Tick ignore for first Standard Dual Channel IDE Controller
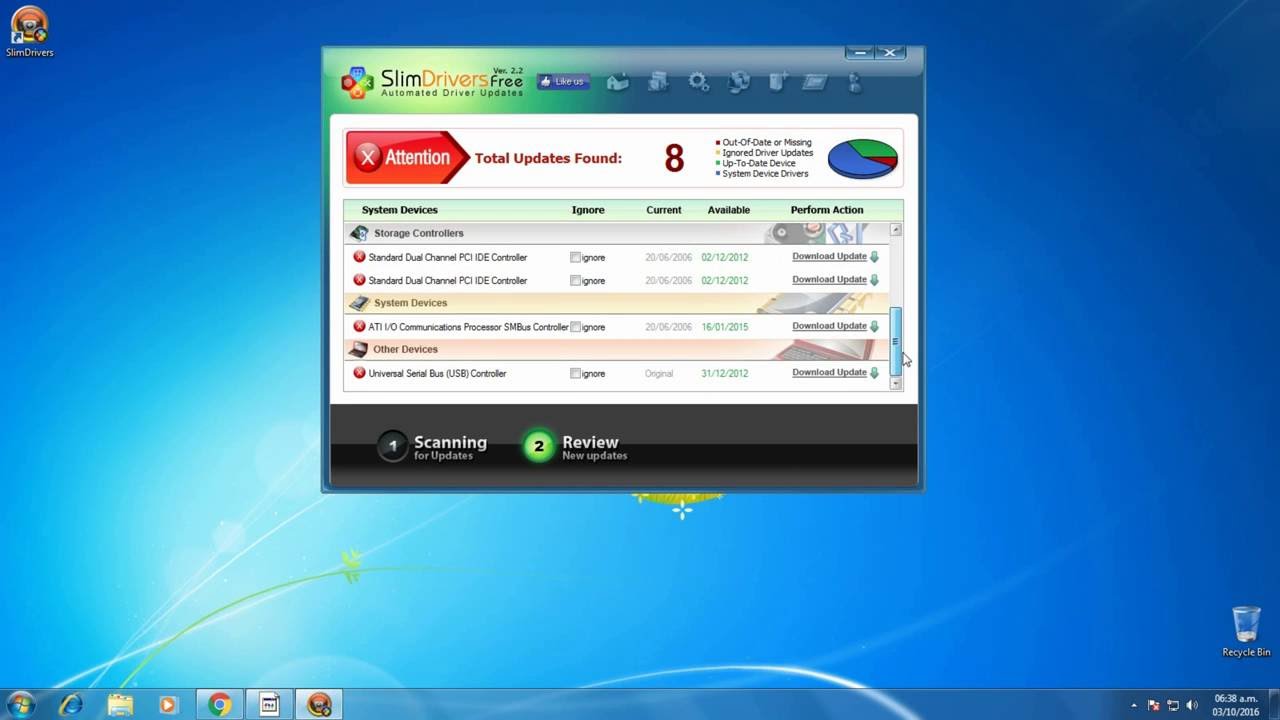The height and width of the screenshot is (720, 1280). pos(575,257)
